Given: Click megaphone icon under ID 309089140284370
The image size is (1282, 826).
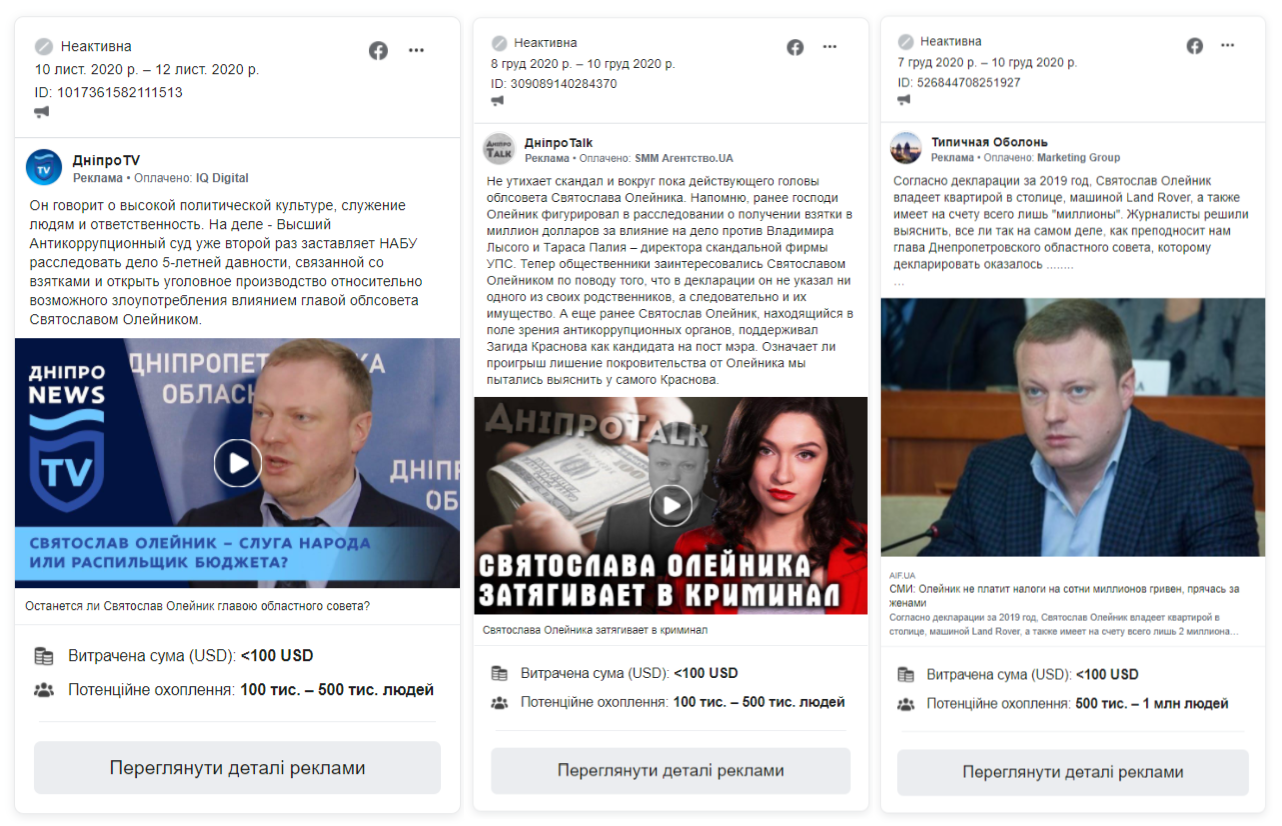Looking at the screenshot, I should (x=497, y=101).
